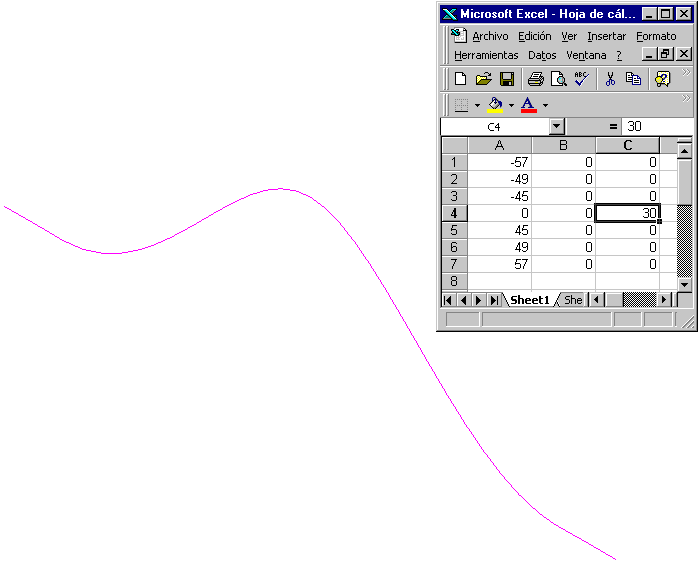699x562 pixels.
Task: Expand the borders dropdown arrow
Action: tap(477, 105)
